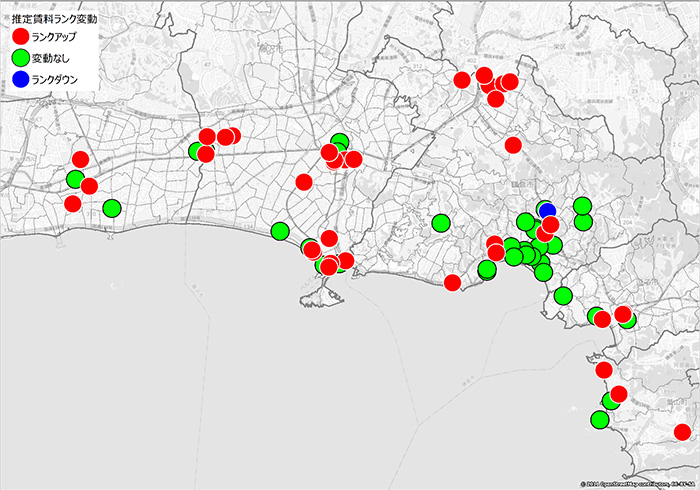Select the southernmost green marker on the peninsula
The height and width of the screenshot is (490, 700).
[x=599, y=420]
